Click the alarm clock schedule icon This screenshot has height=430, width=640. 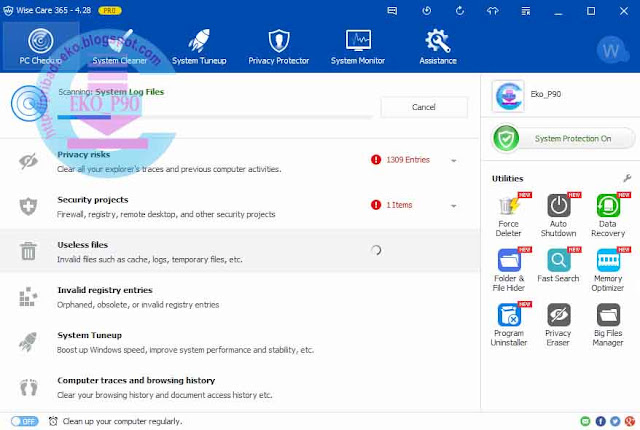53,421
